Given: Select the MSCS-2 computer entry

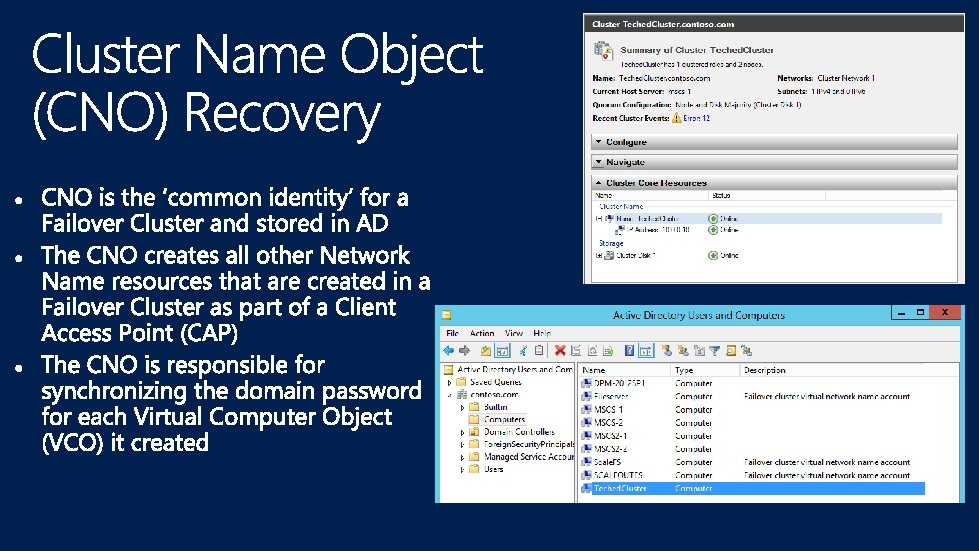Looking at the screenshot, I should pos(609,422).
